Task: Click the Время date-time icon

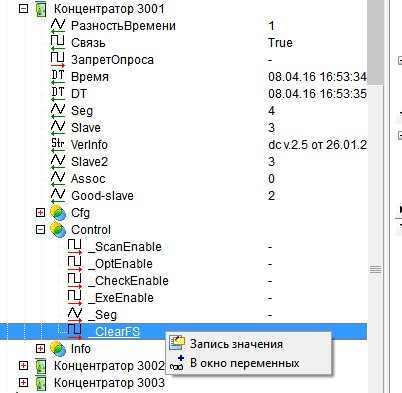Action: click(58, 77)
